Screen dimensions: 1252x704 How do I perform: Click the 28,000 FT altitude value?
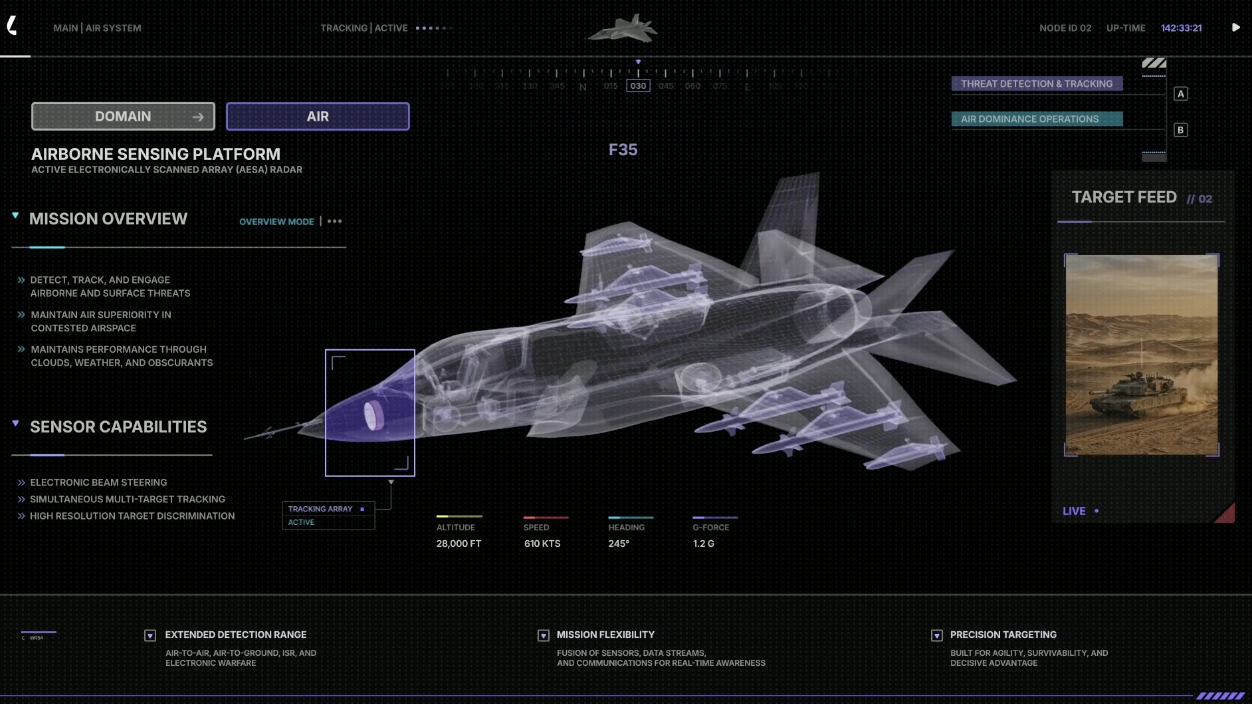coord(459,544)
